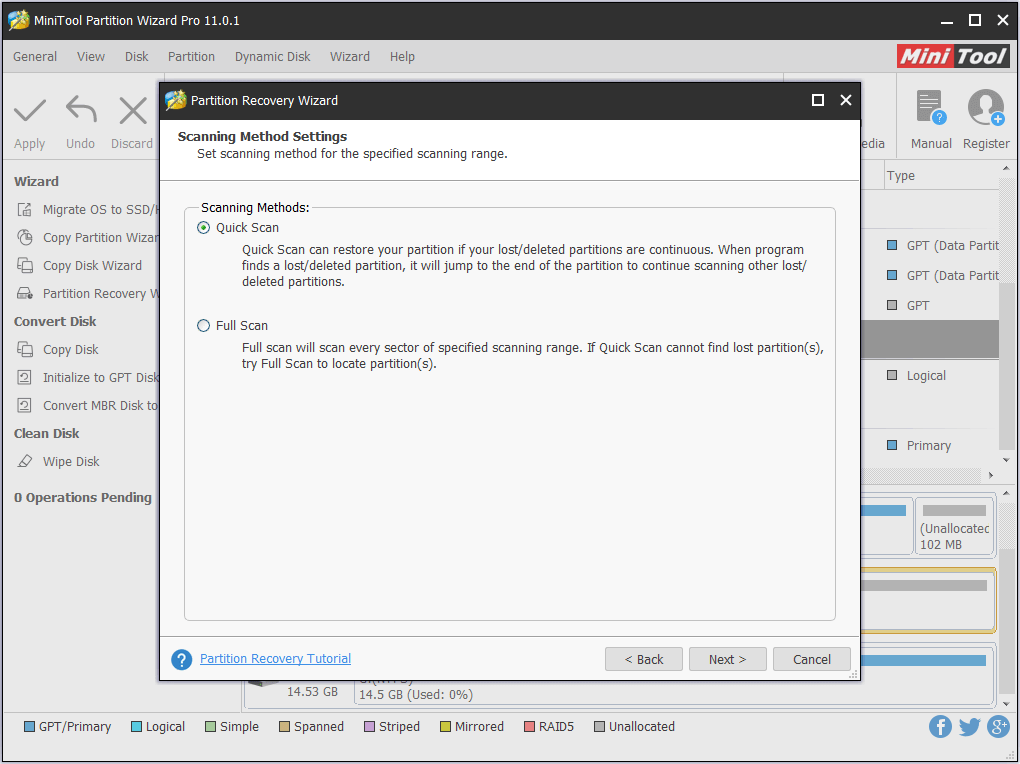Proceed with the Next > button

point(727,659)
